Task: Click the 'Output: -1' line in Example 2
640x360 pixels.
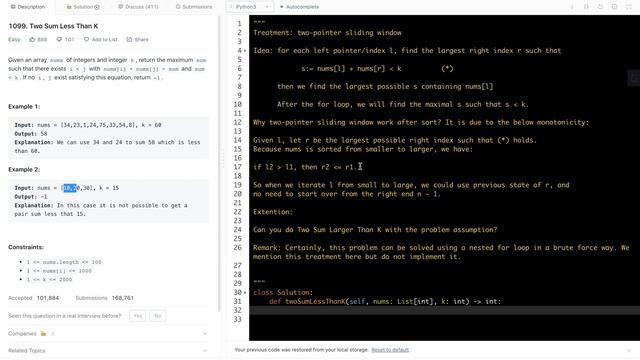Action: point(31,197)
